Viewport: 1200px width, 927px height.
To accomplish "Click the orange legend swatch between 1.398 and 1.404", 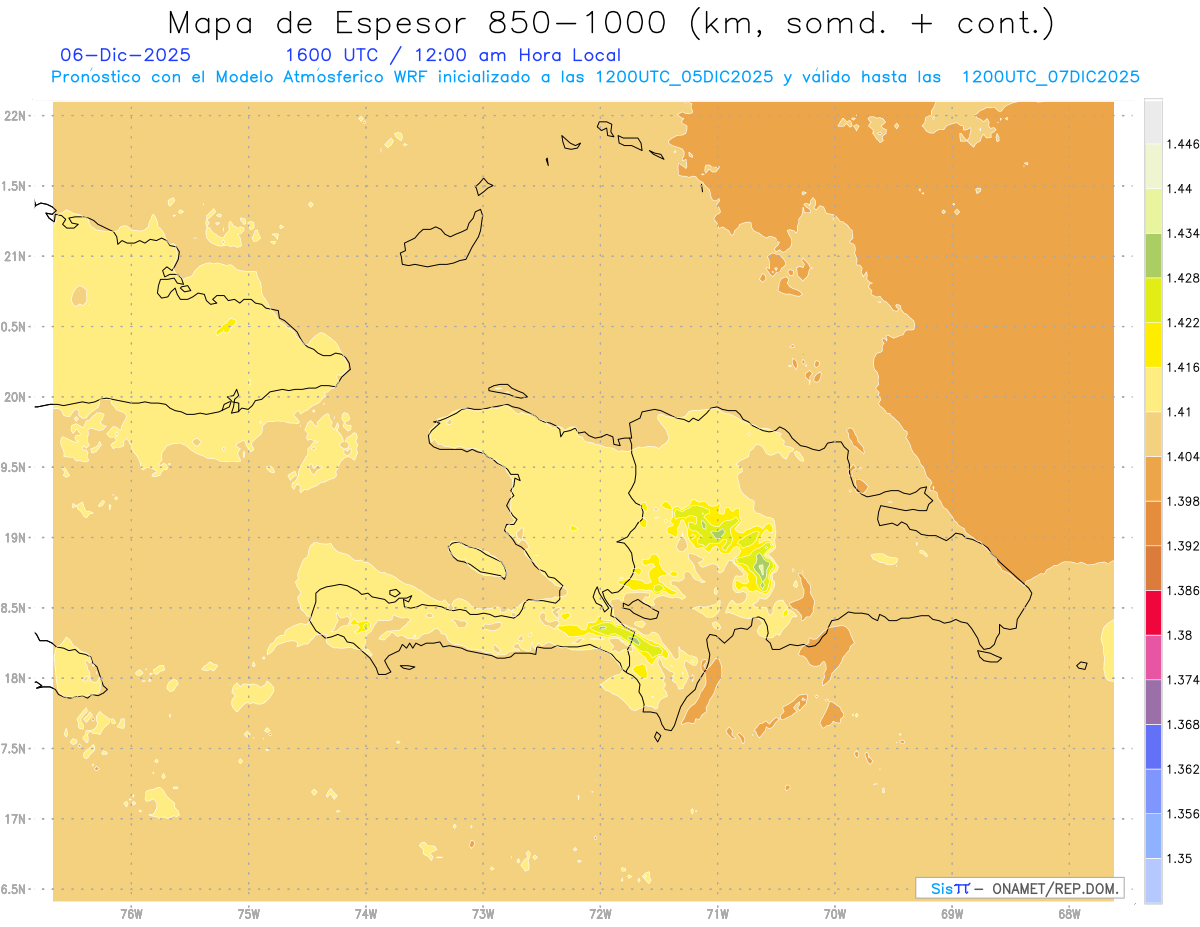I will [1153, 478].
